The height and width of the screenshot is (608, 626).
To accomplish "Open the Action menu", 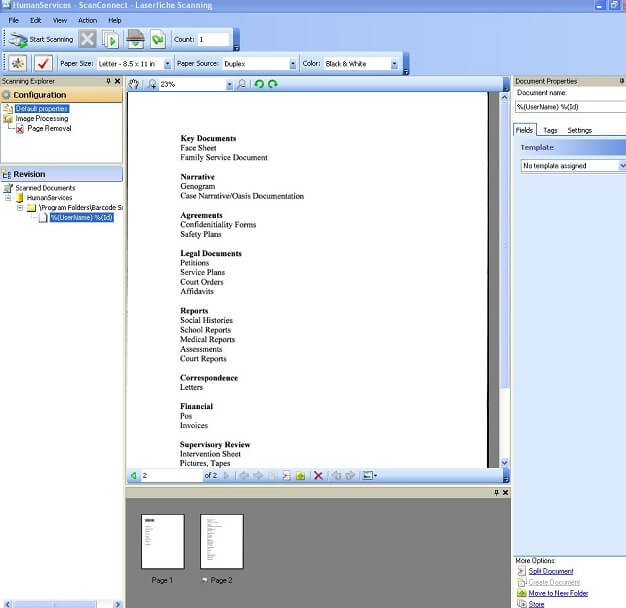I will click(87, 20).
